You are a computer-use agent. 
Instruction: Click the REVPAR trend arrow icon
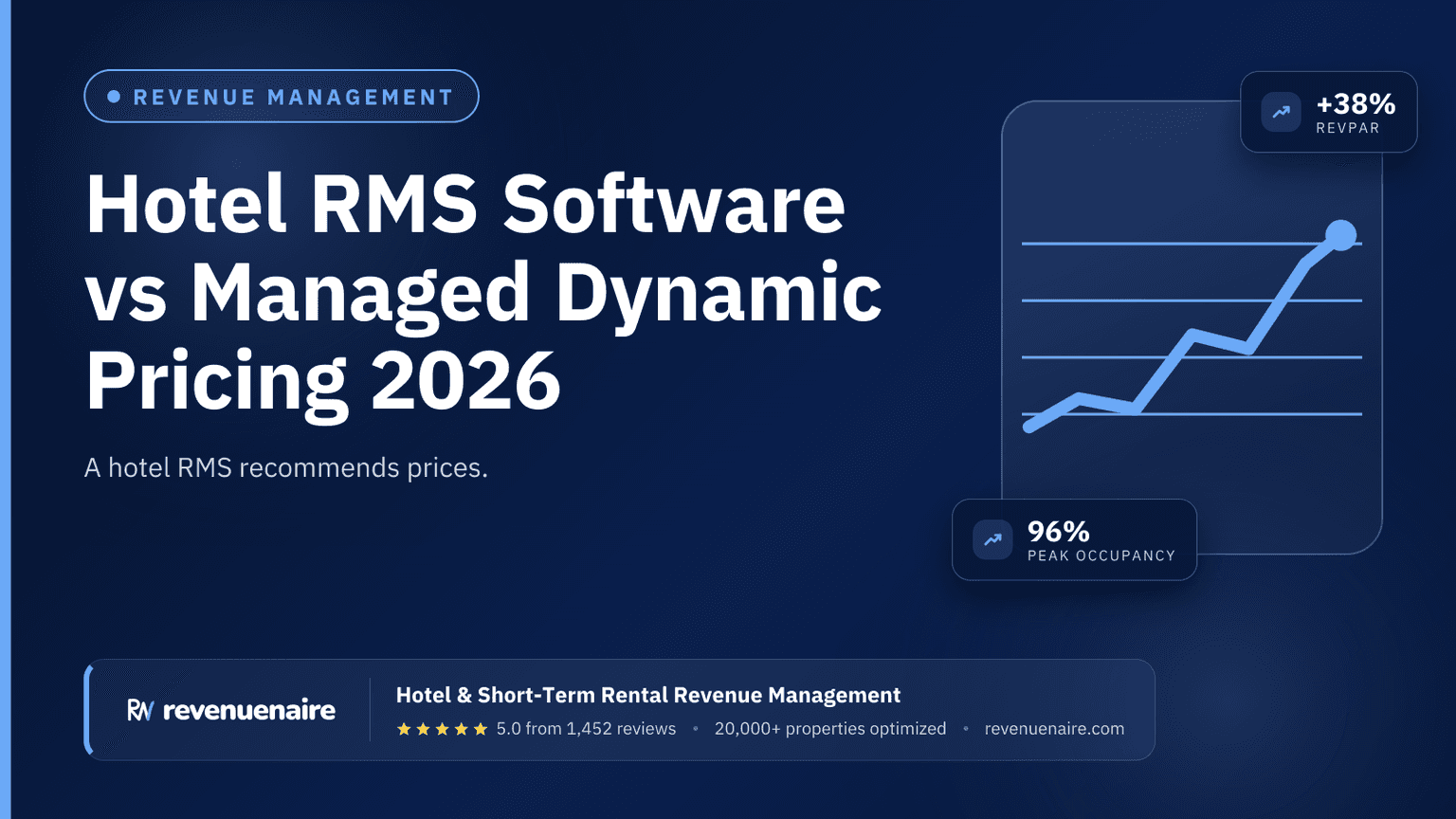pyautogui.click(x=1281, y=112)
